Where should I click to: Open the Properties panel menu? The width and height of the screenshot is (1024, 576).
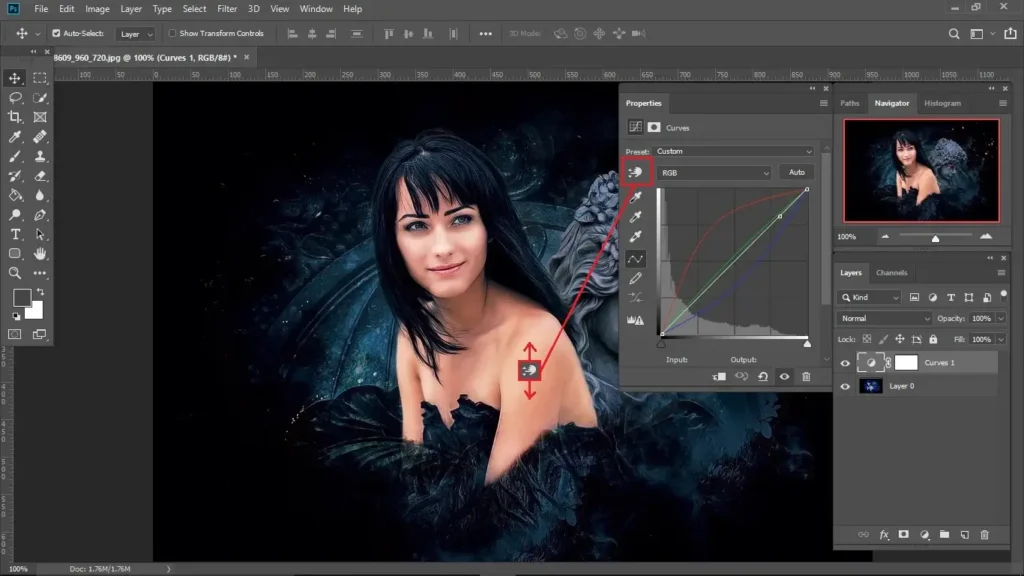pos(824,103)
